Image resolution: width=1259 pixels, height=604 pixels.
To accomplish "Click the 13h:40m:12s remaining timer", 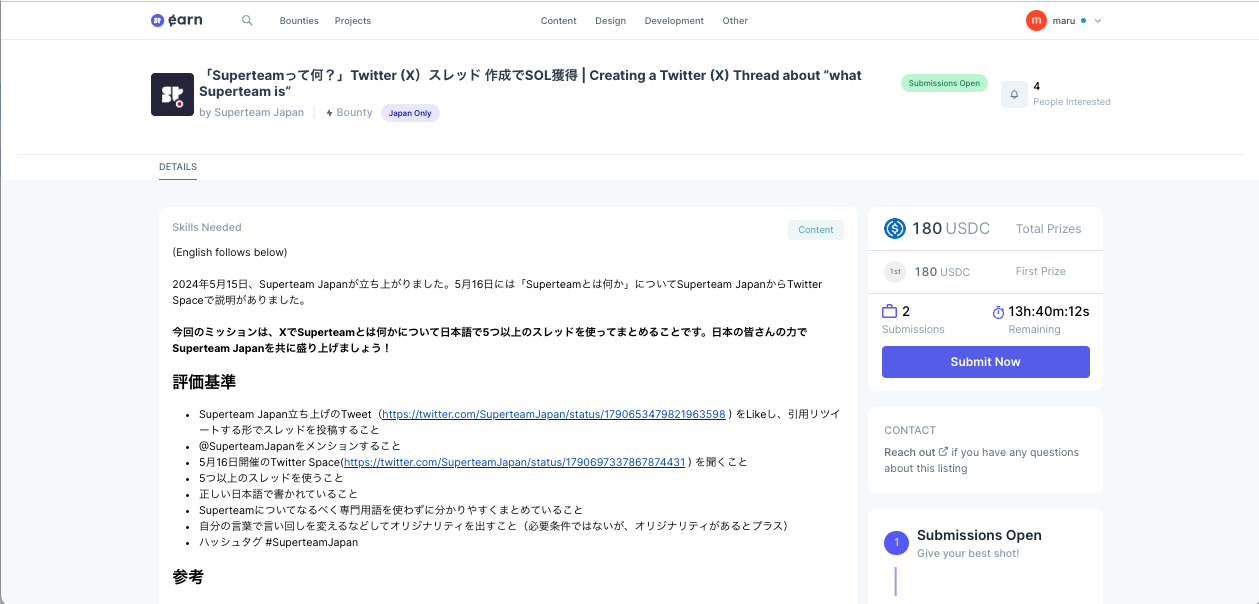I will 1049,311.
